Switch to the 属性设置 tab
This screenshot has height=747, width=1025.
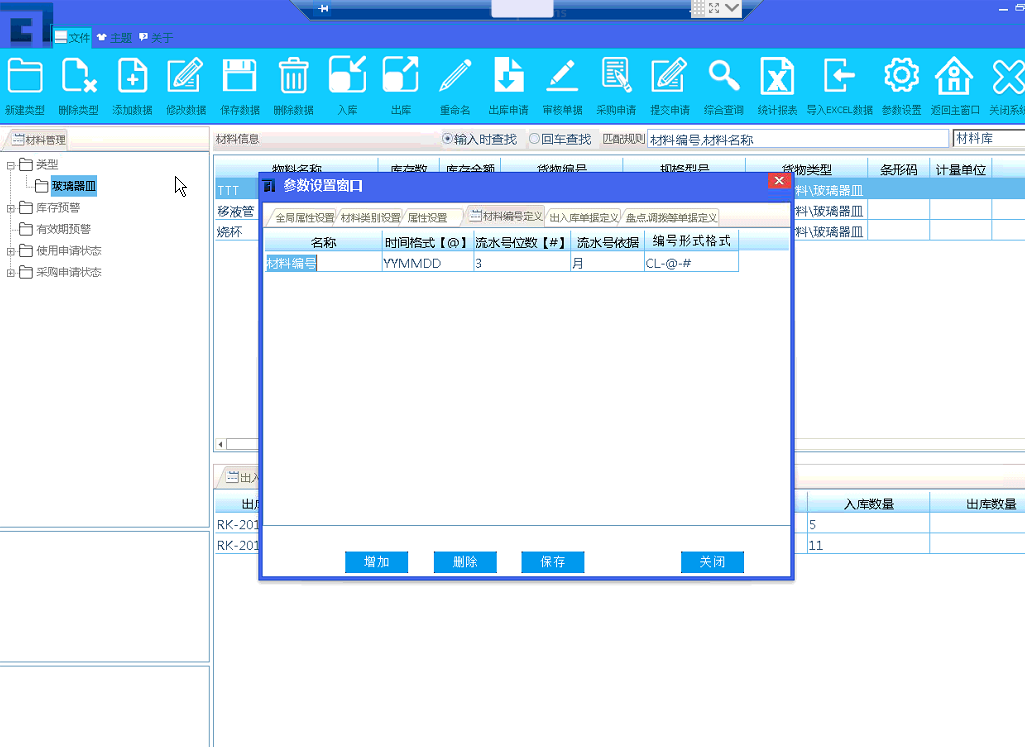point(428,218)
